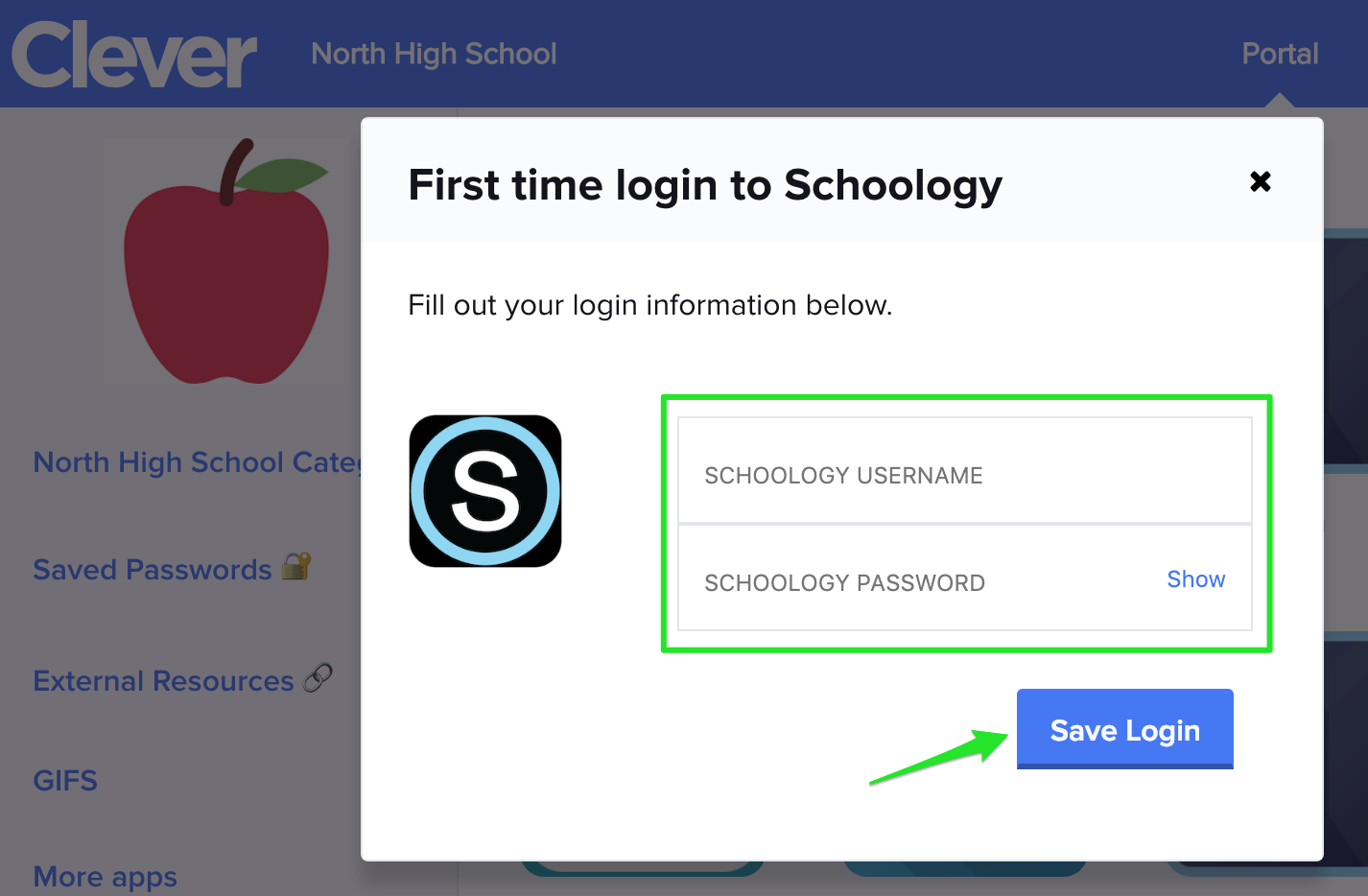Click the green arrow pointing at Save Login
Image resolution: width=1368 pixels, height=896 pixels.
click(x=939, y=758)
